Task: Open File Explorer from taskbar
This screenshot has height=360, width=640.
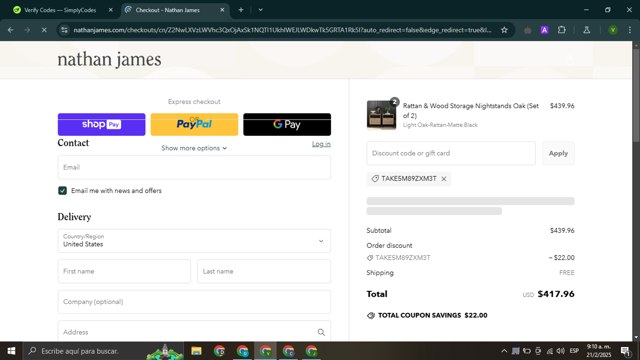Action: coord(196,351)
